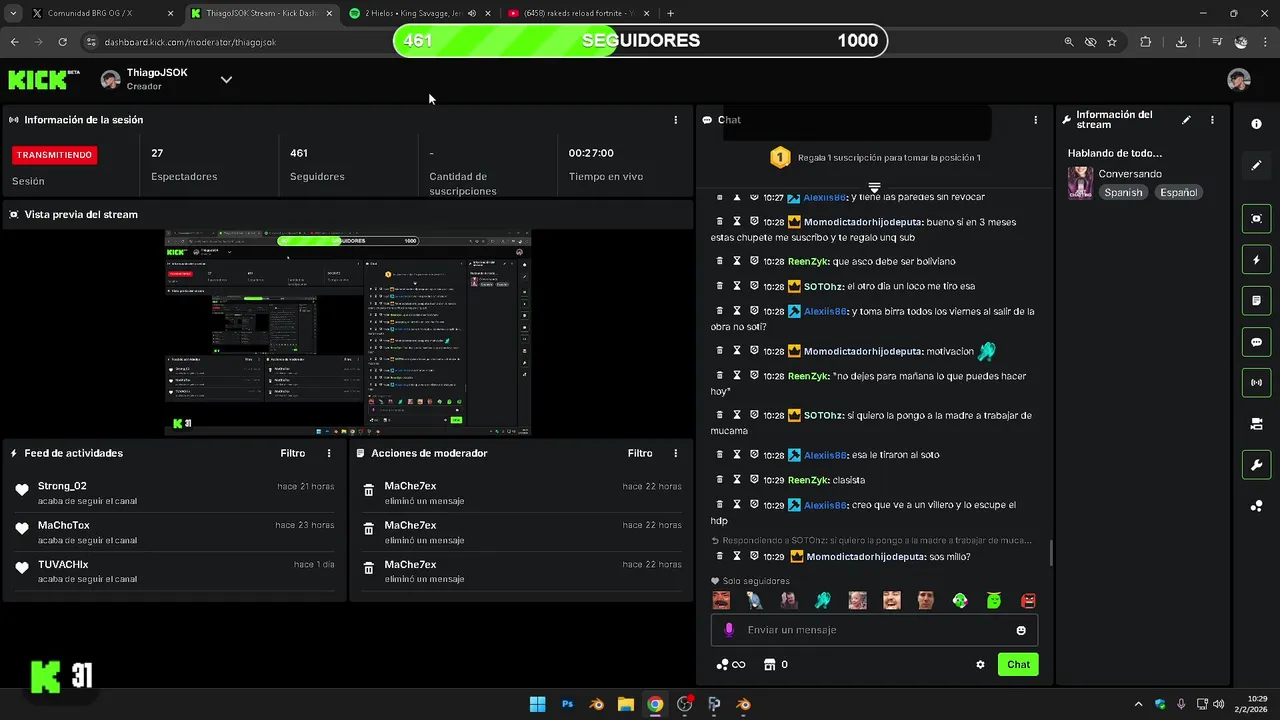Screen dimensions: 1280x720
Task: Click the first MaChe7ex moderator action
Action: (x=521, y=493)
